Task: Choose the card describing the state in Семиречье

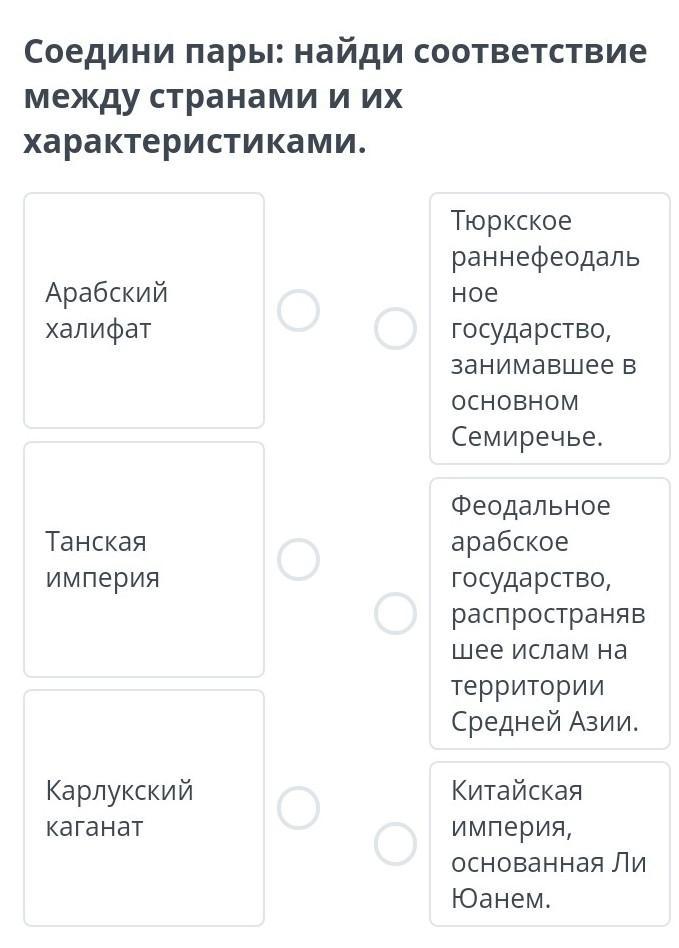Action: point(550,328)
